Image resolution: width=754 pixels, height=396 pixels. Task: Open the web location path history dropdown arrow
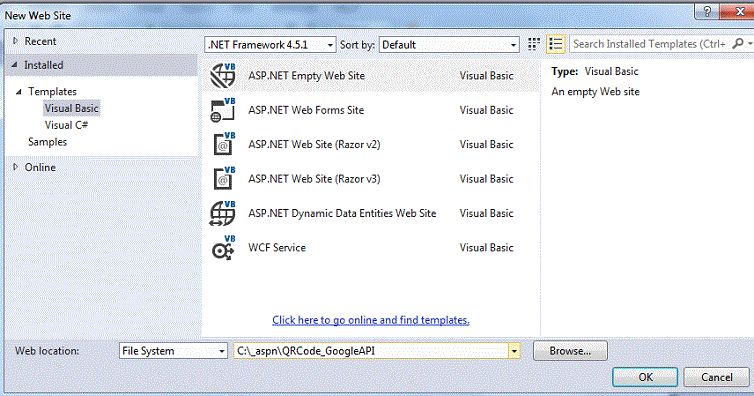[514, 351]
